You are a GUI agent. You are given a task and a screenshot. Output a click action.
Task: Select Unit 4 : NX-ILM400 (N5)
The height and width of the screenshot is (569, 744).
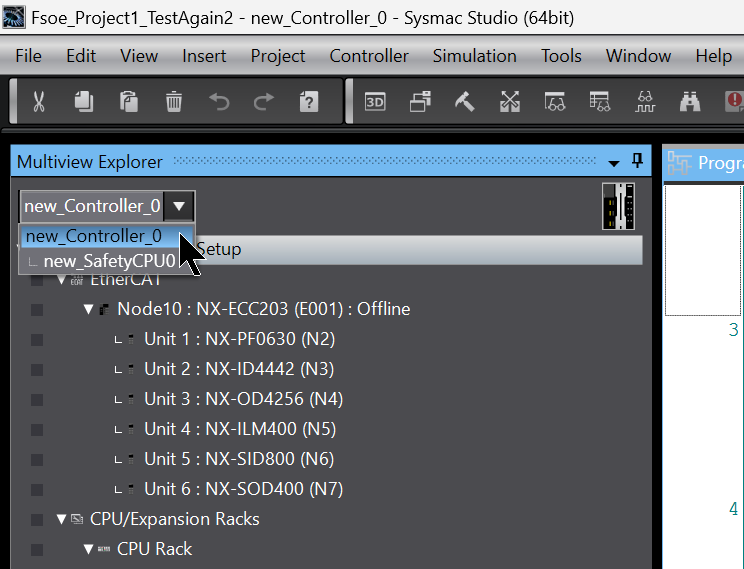pyautogui.click(x=240, y=429)
